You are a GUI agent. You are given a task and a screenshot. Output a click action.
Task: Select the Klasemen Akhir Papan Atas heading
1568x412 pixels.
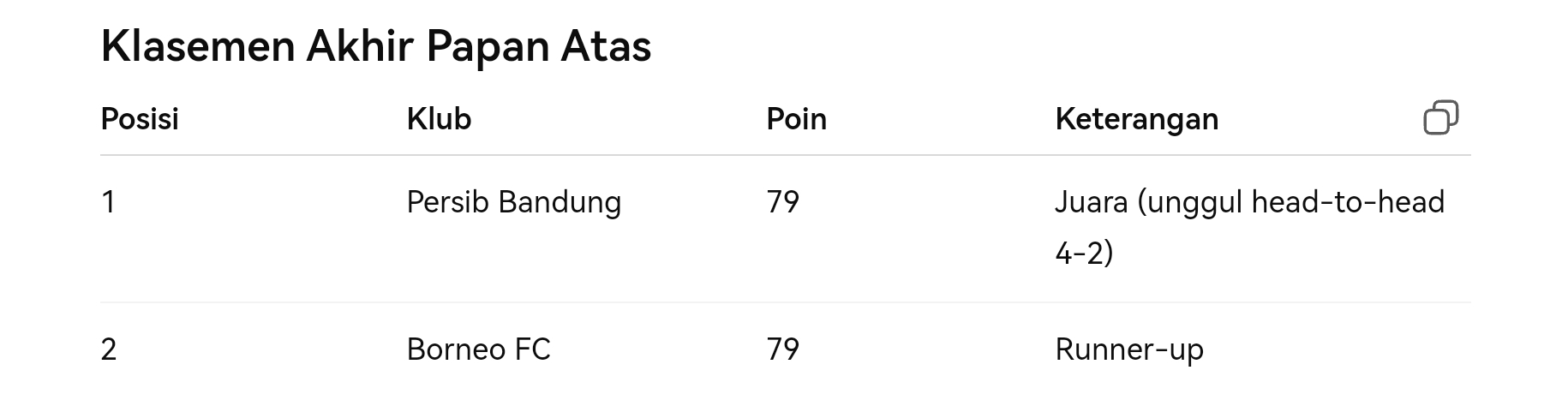[x=376, y=46]
